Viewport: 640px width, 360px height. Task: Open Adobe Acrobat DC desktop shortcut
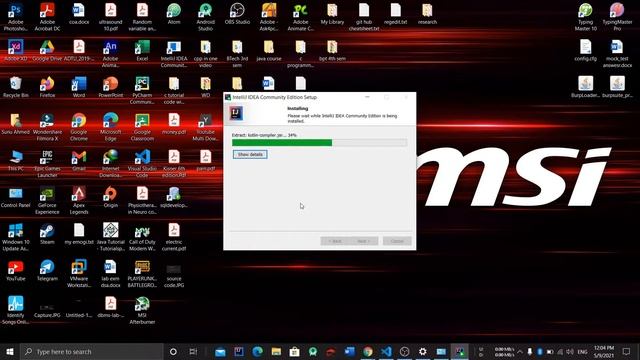[47, 16]
